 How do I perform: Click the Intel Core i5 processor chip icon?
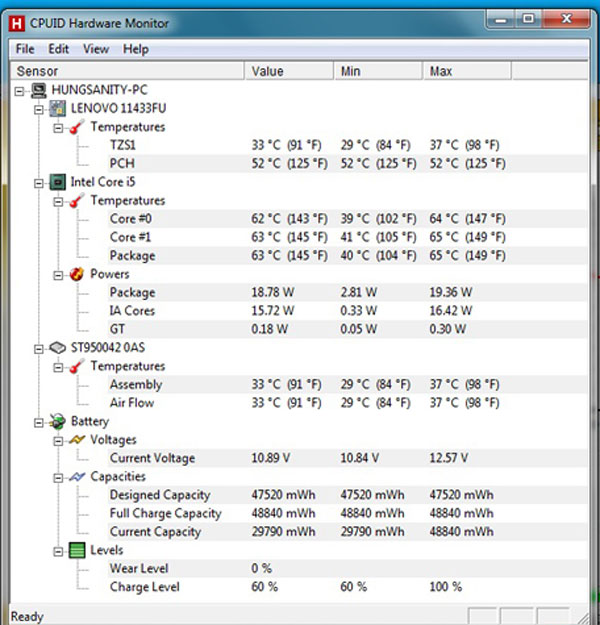coord(57,182)
